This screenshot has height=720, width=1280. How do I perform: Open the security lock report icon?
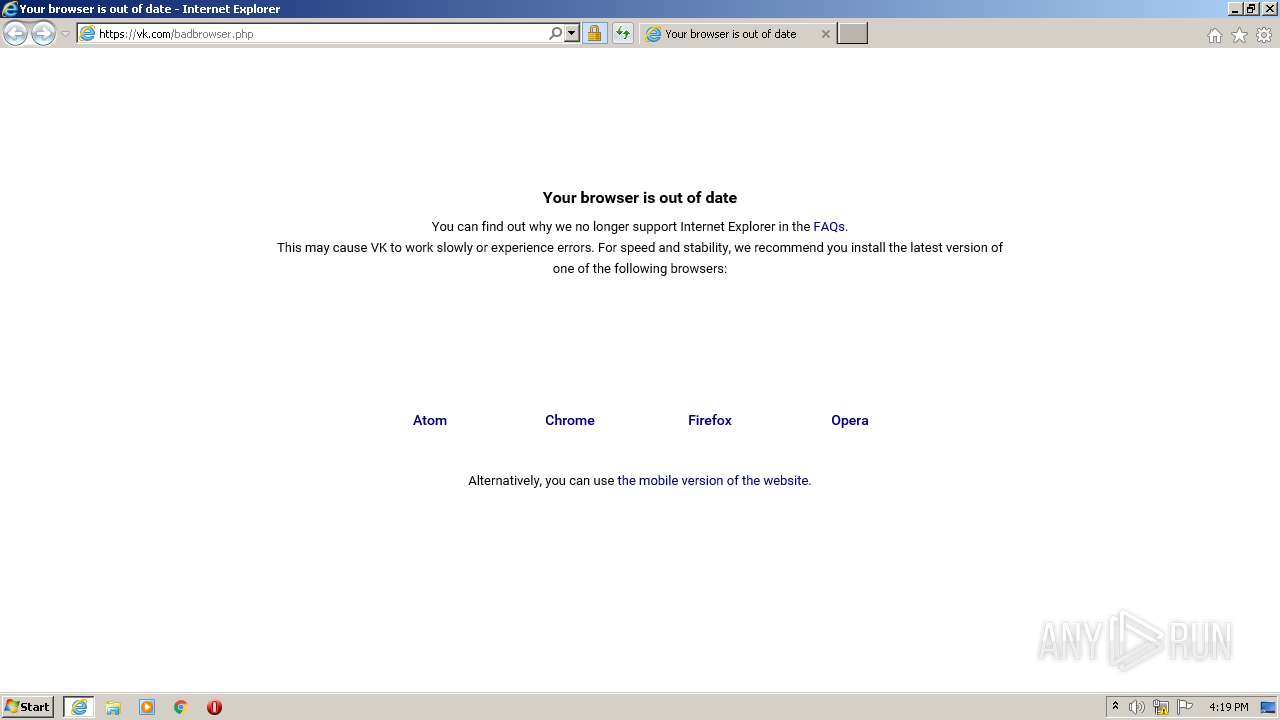coord(594,34)
